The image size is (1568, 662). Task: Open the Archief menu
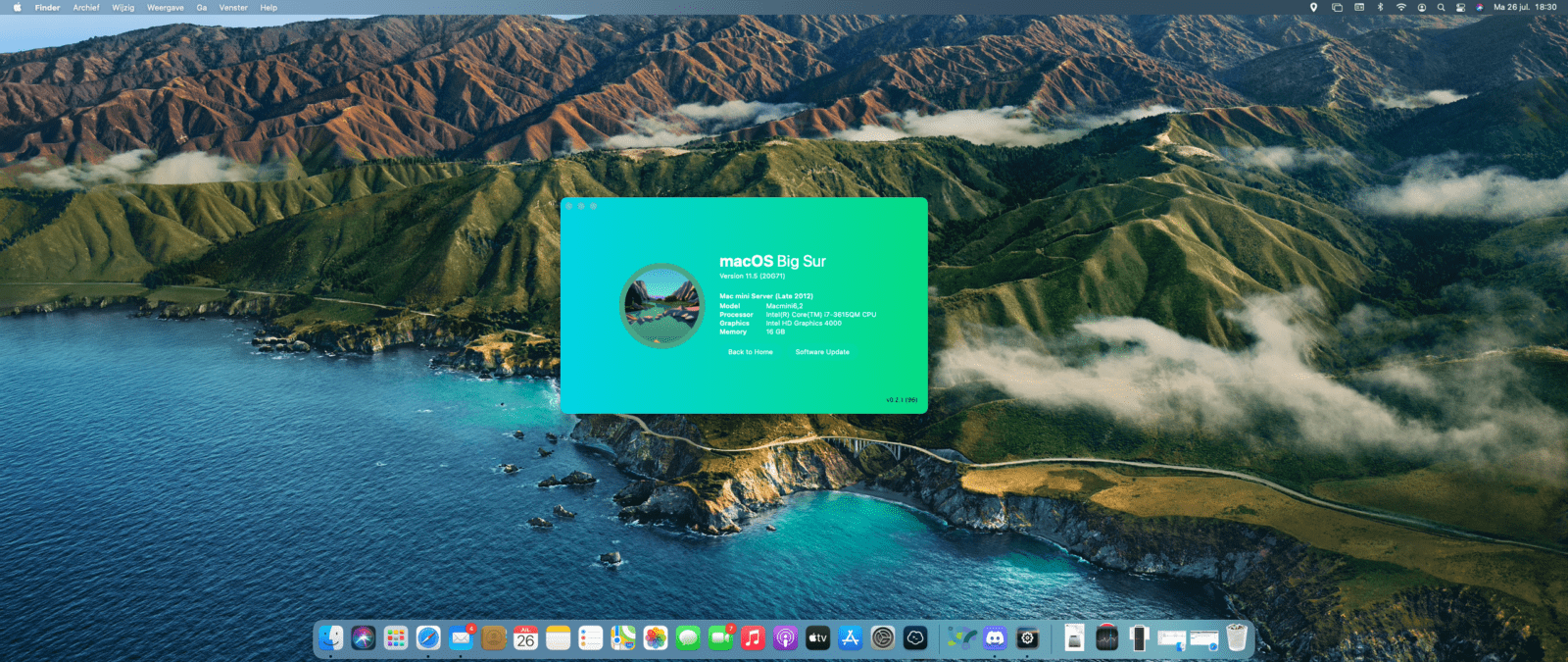pos(86,7)
